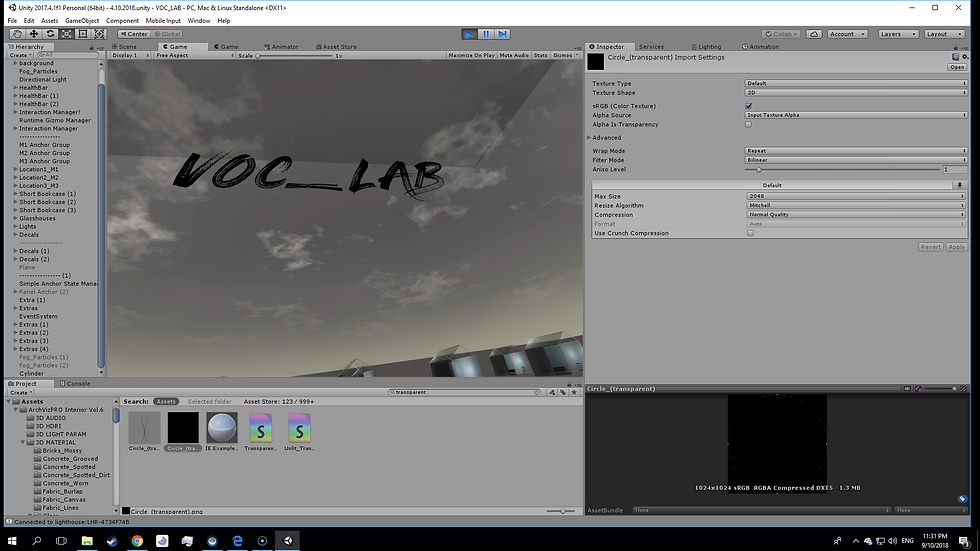Open the Filter Mode dropdown

tap(856, 160)
